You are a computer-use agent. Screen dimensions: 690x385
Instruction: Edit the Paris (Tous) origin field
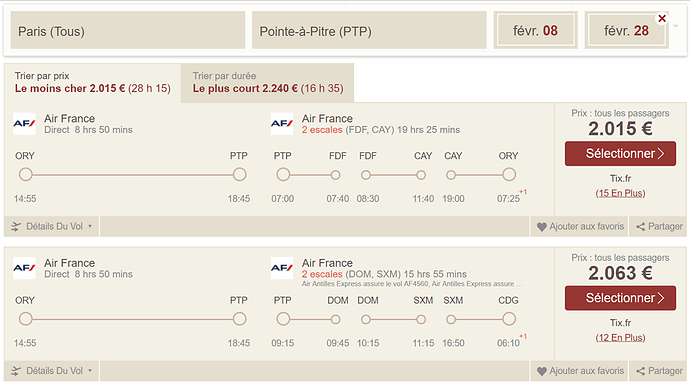pyautogui.click(x=128, y=30)
